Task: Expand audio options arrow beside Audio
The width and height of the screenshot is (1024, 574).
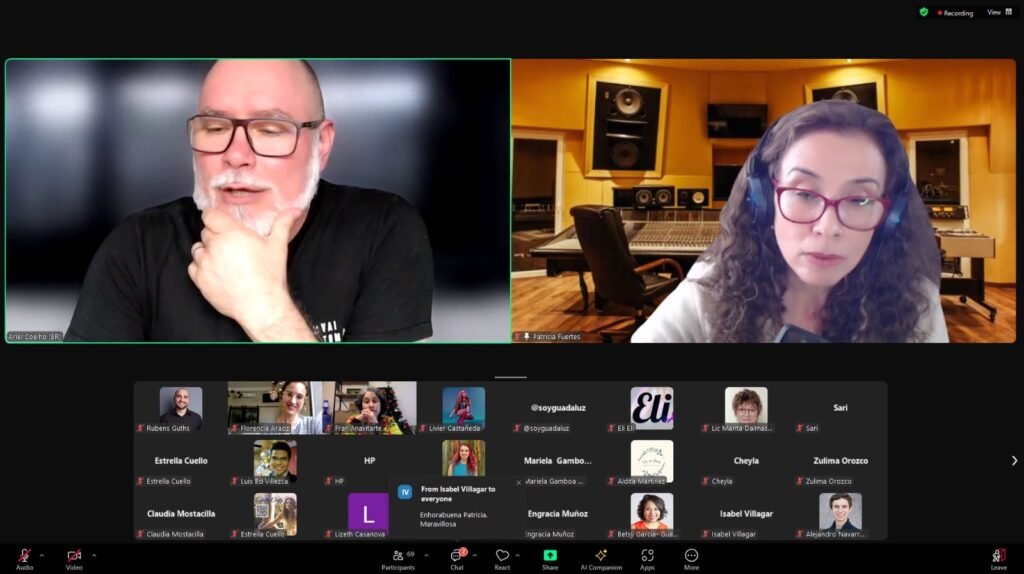Action: point(42,556)
